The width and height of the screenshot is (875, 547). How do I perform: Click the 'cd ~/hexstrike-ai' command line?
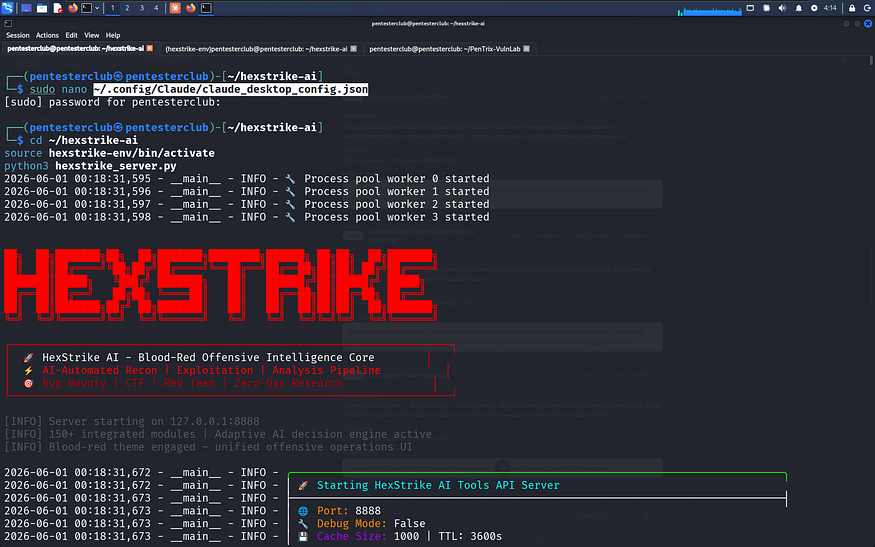84,140
